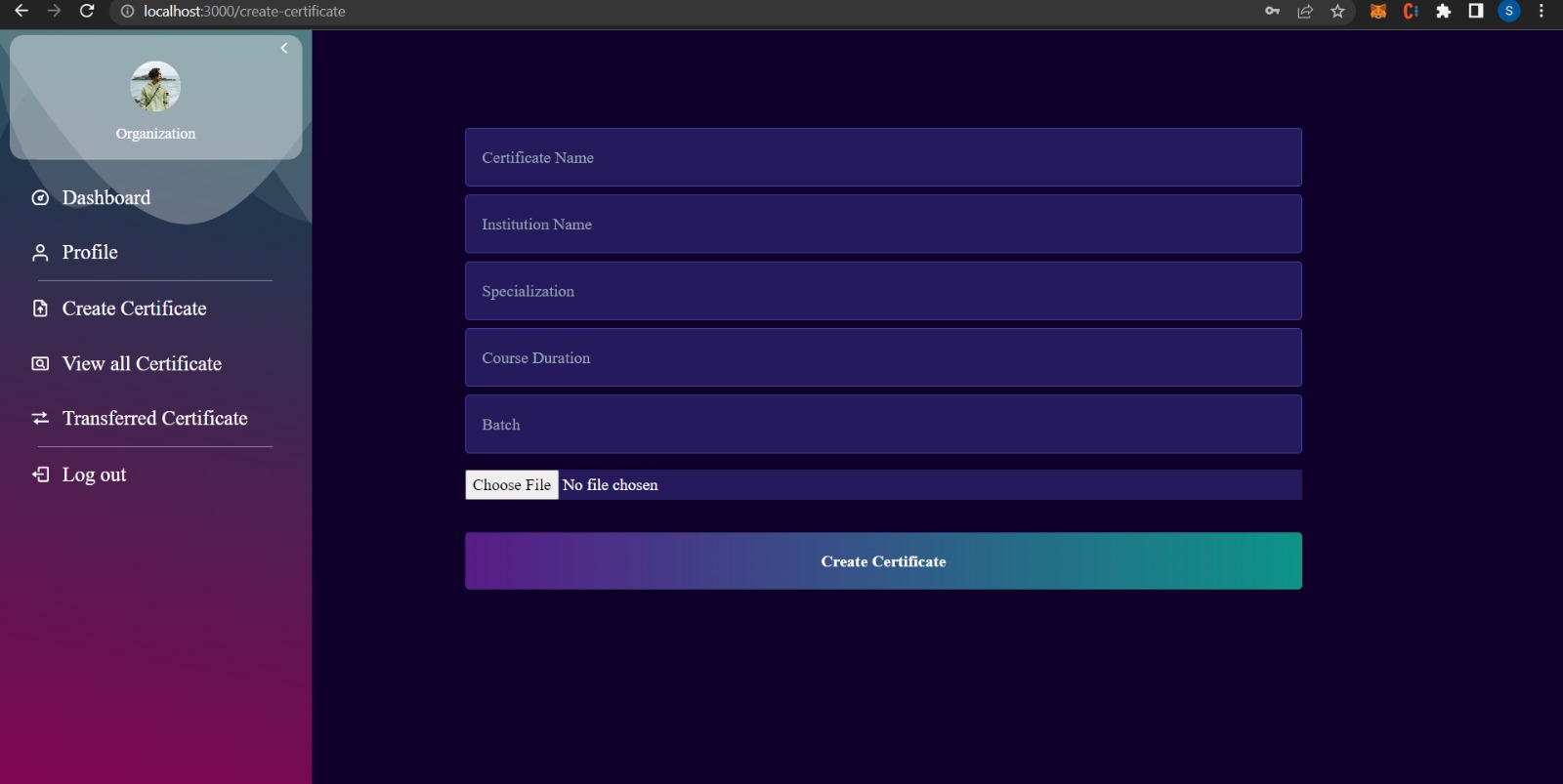This screenshot has height=784, width=1563.
Task: Click into the Course Duration field
Action: coord(883,357)
